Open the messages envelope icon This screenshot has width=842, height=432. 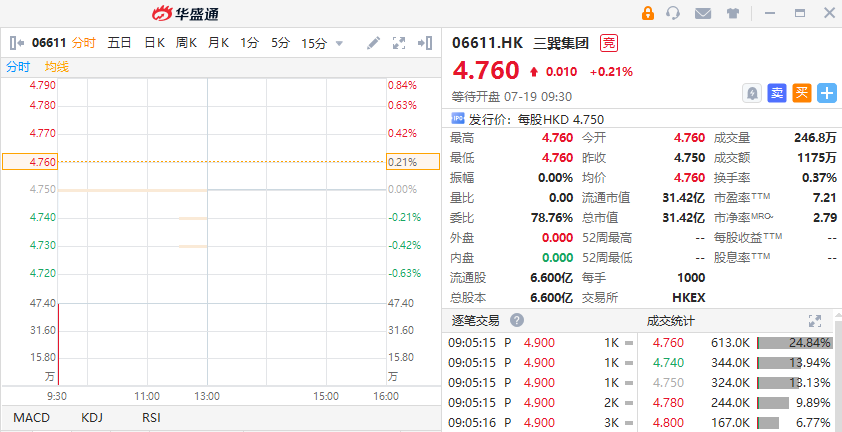click(703, 13)
